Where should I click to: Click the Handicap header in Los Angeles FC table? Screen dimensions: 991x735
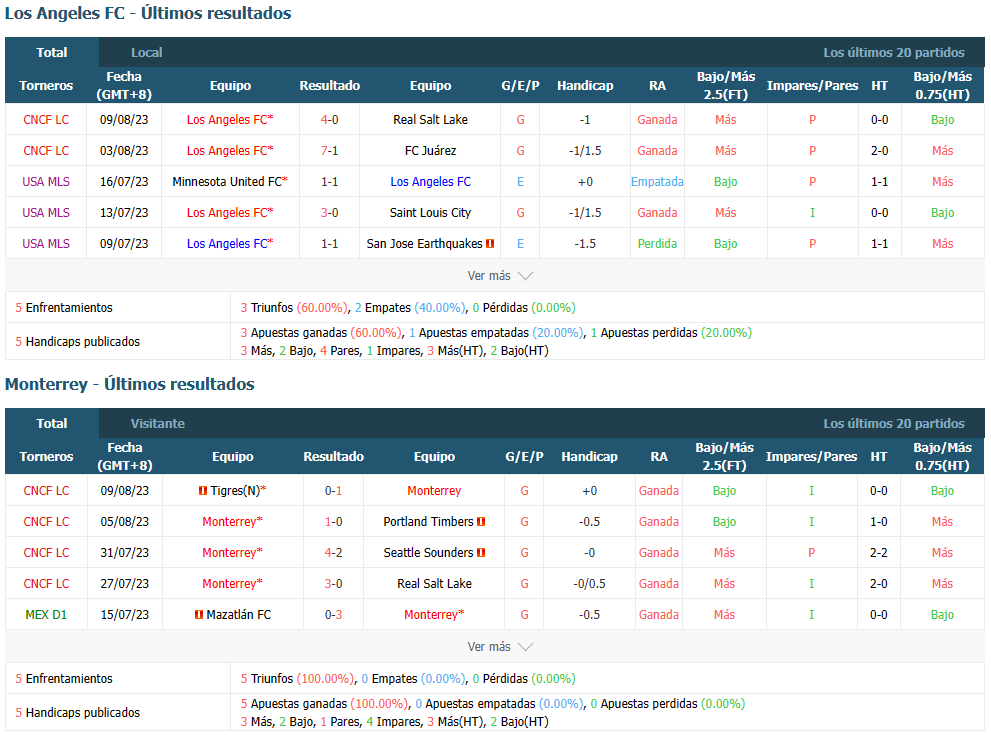point(585,85)
